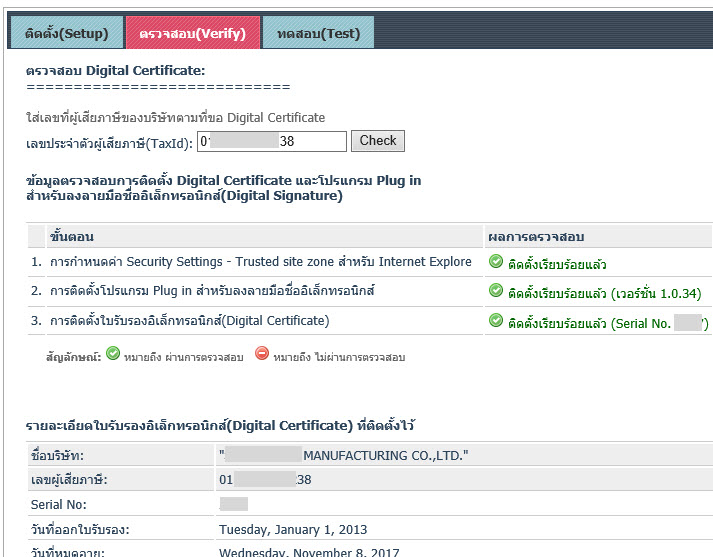Go to the ทดสอบ(Test) tab
This screenshot has width=713, height=557.
click(x=318, y=32)
